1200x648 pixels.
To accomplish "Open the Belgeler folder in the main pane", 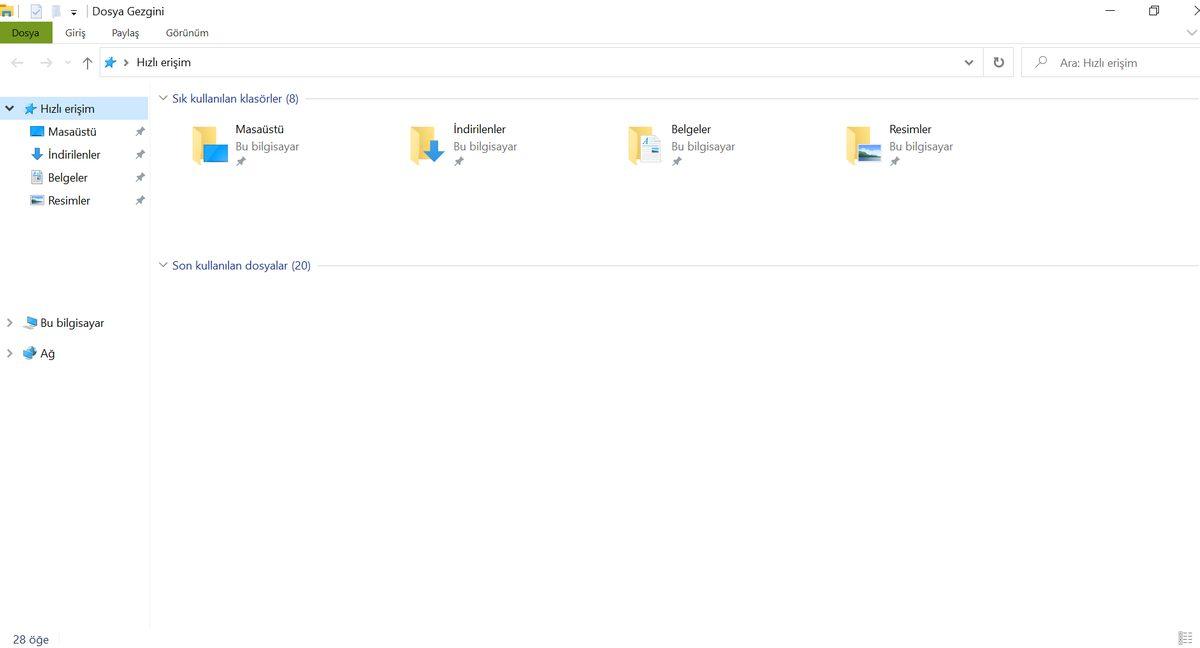I will click(x=646, y=145).
